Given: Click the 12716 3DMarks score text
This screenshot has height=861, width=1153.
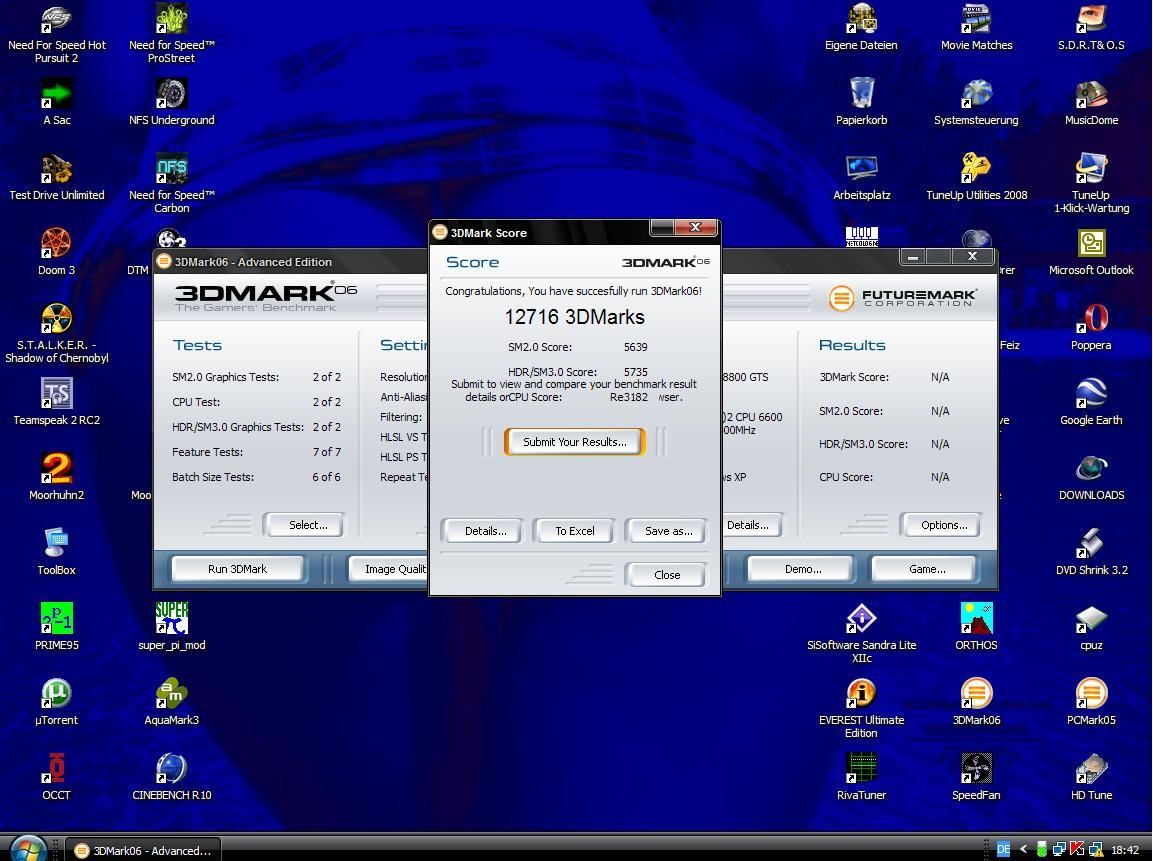Looking at the screenshot, I should point(574,317).
